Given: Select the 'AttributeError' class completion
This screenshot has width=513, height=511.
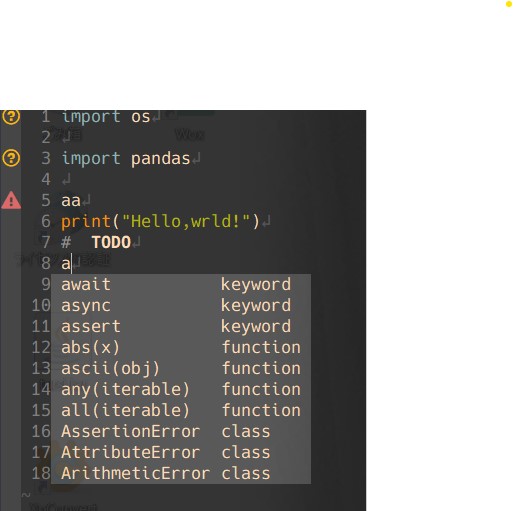Looking at the screenshot, I should 181,453.
